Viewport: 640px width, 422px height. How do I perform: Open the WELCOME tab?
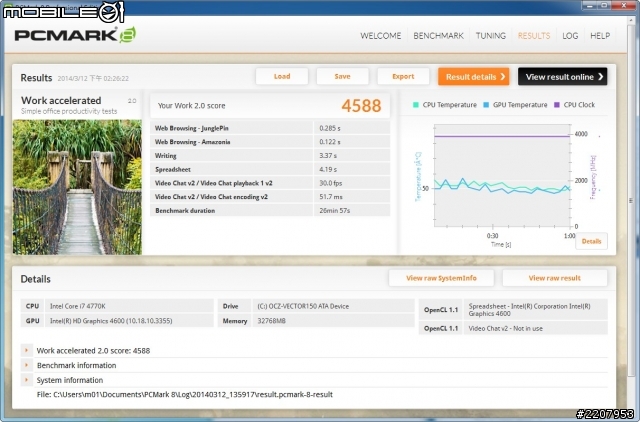[x=380, y=36]
